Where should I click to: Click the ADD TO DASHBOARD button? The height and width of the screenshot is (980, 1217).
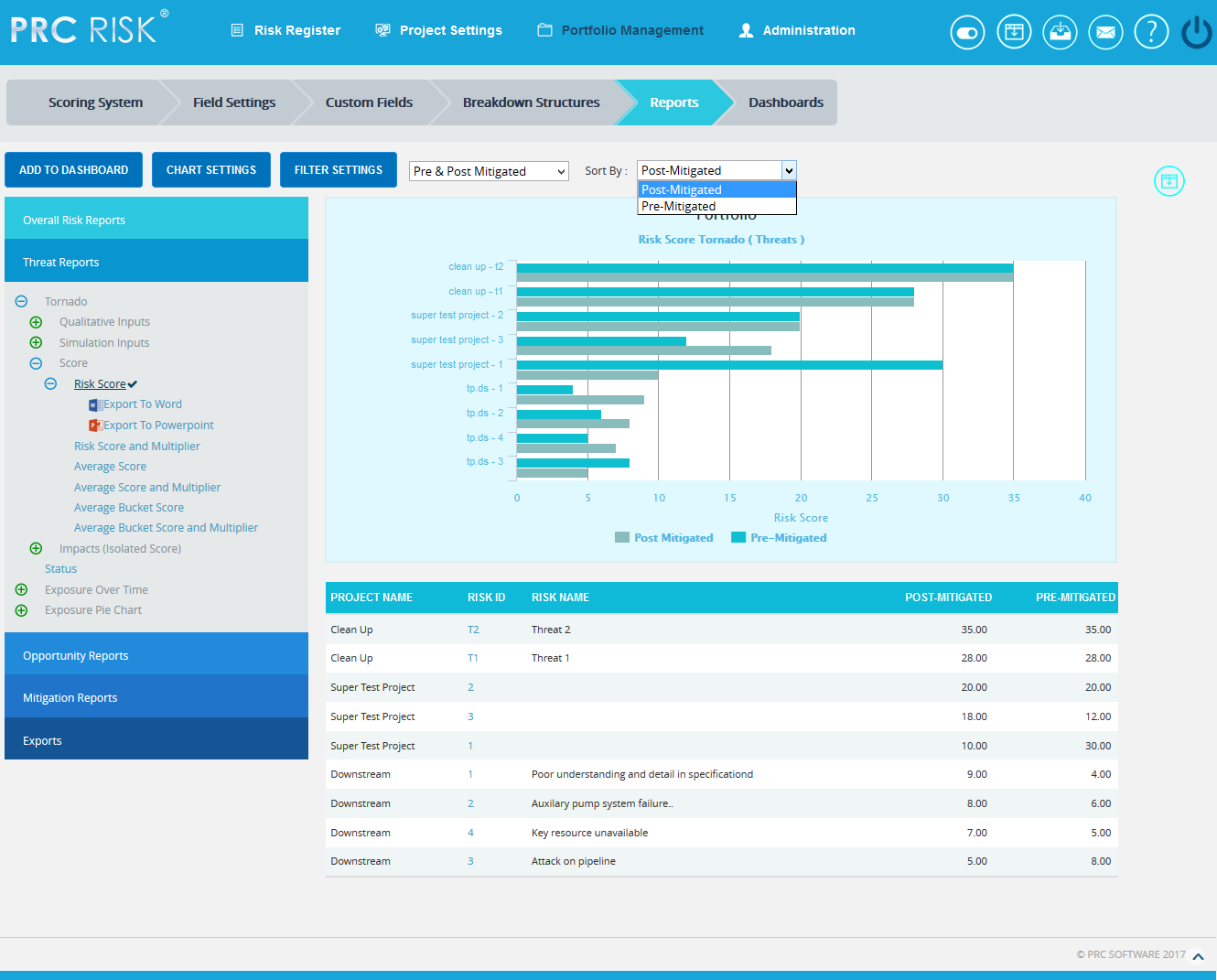coord(73,169)
